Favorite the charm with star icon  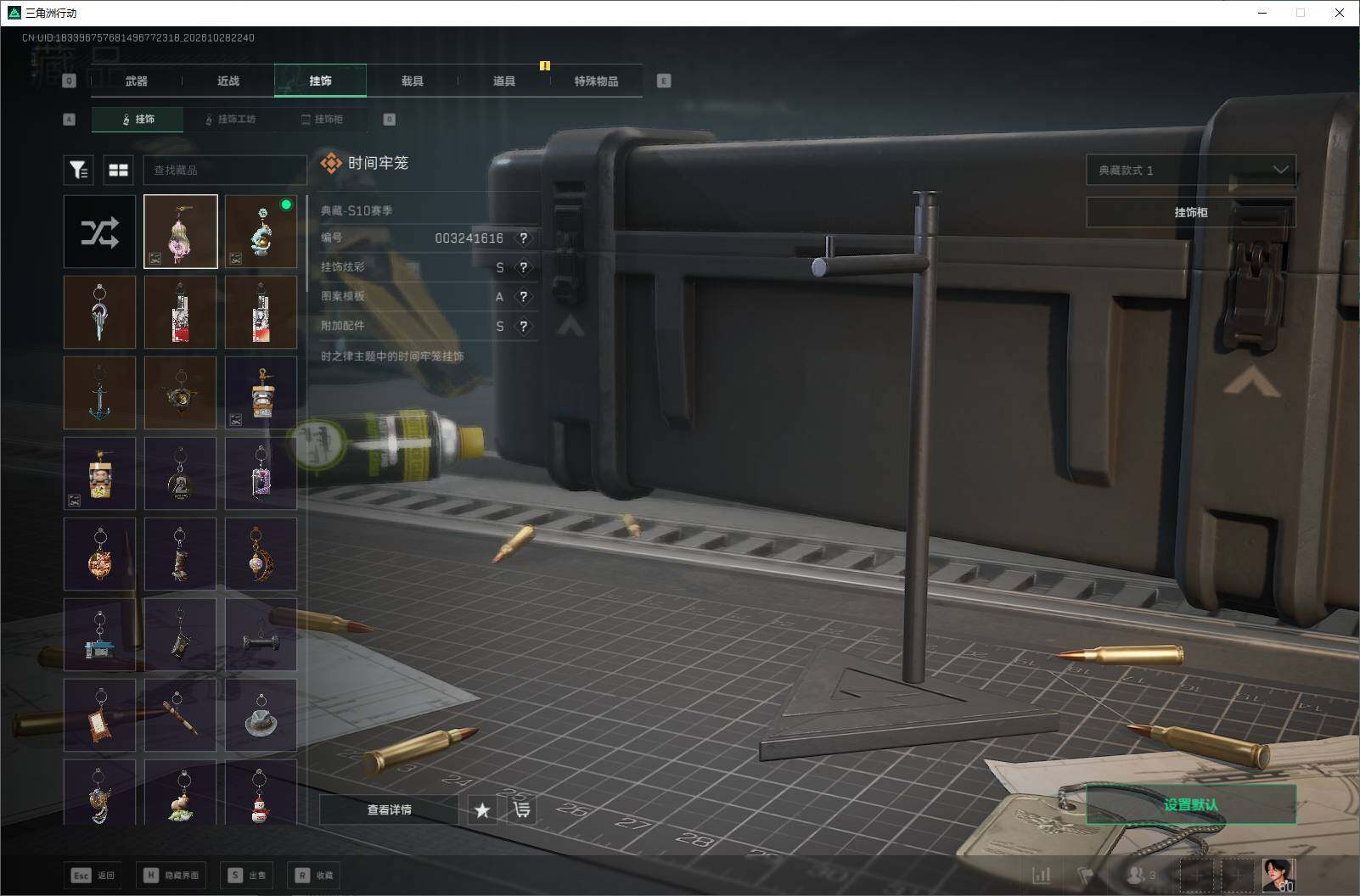coord(482,810)
